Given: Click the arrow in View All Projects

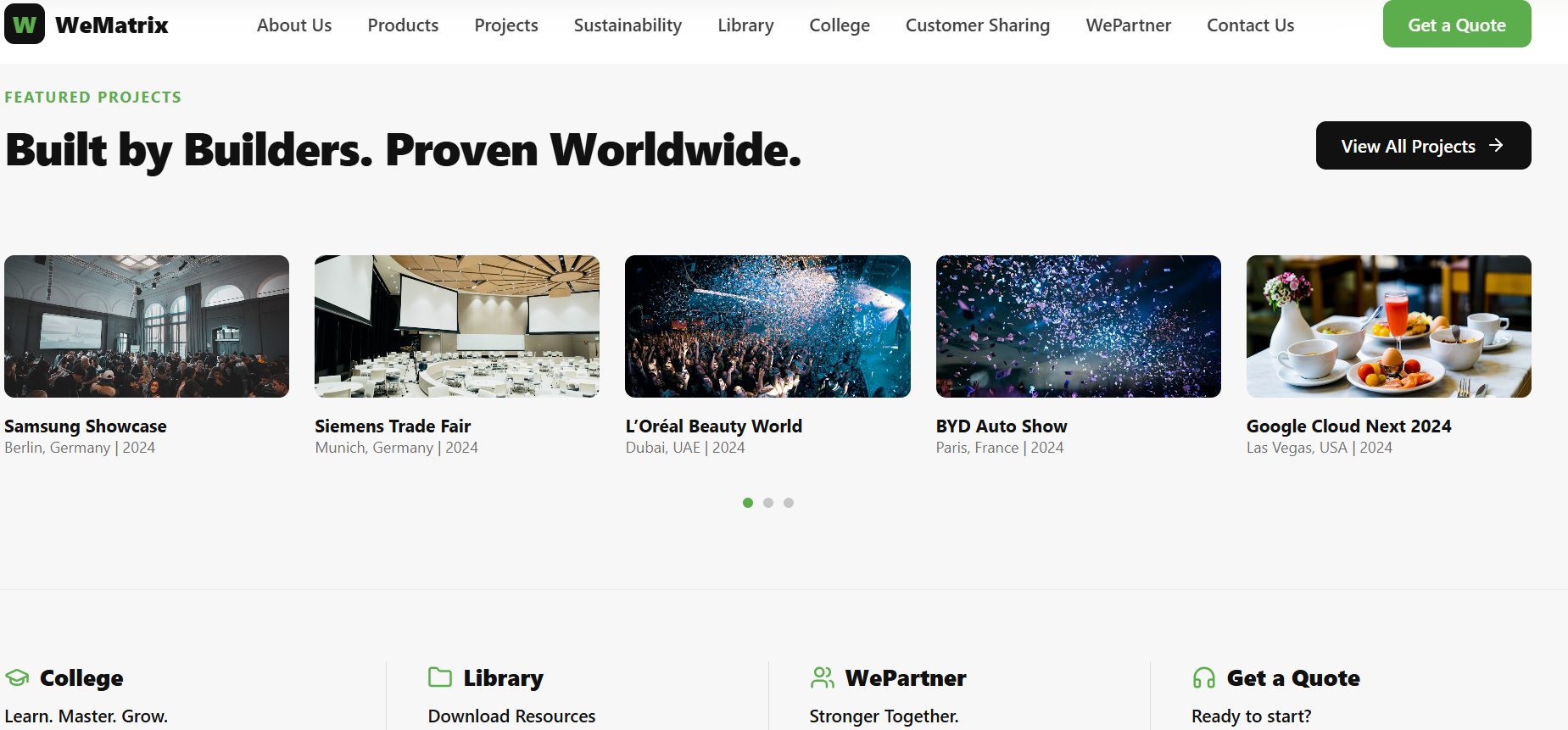Looking at the screenshot, I should pos(1497,146).
